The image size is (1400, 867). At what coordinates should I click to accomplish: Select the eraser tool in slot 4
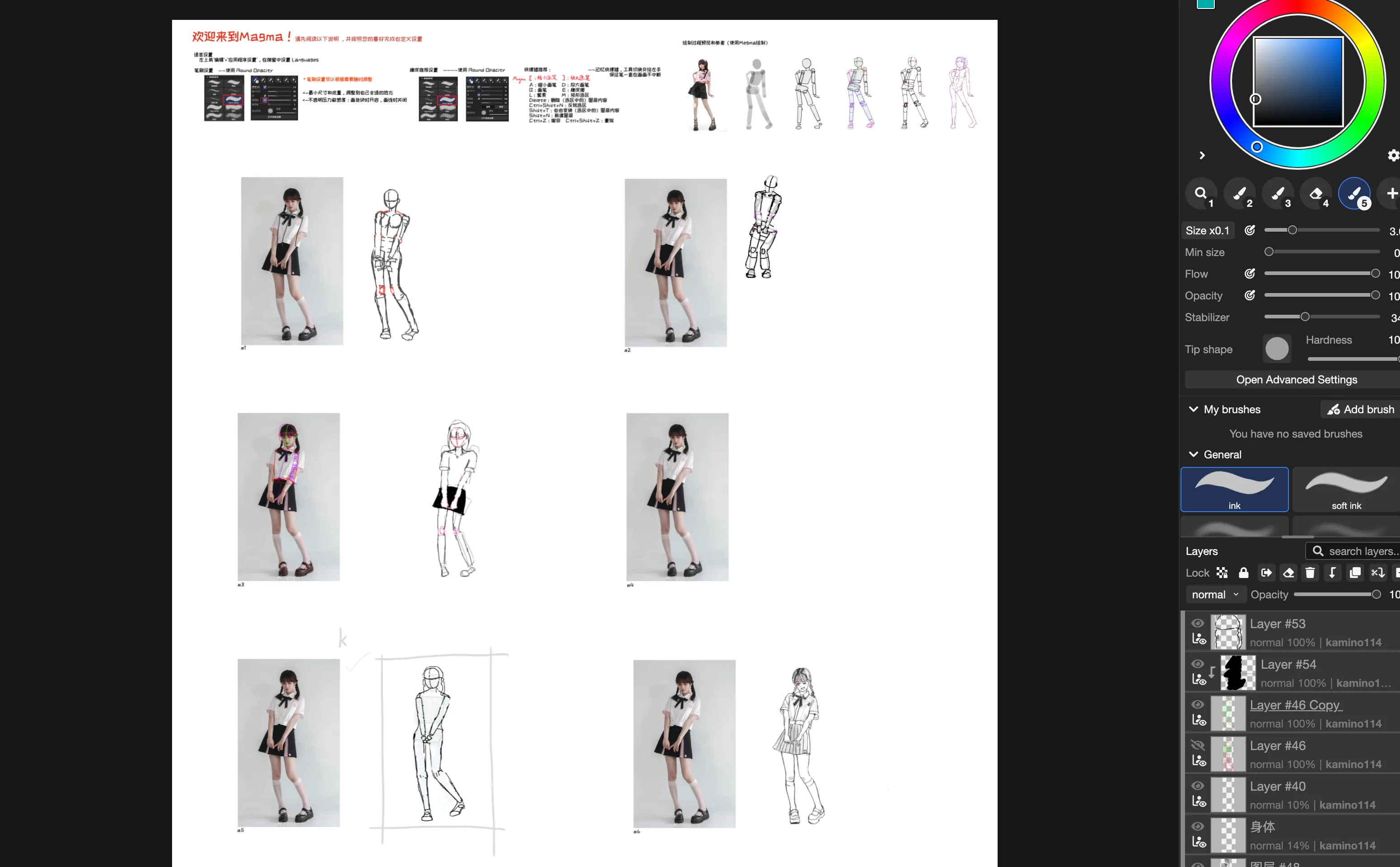tap(1316, 194)
